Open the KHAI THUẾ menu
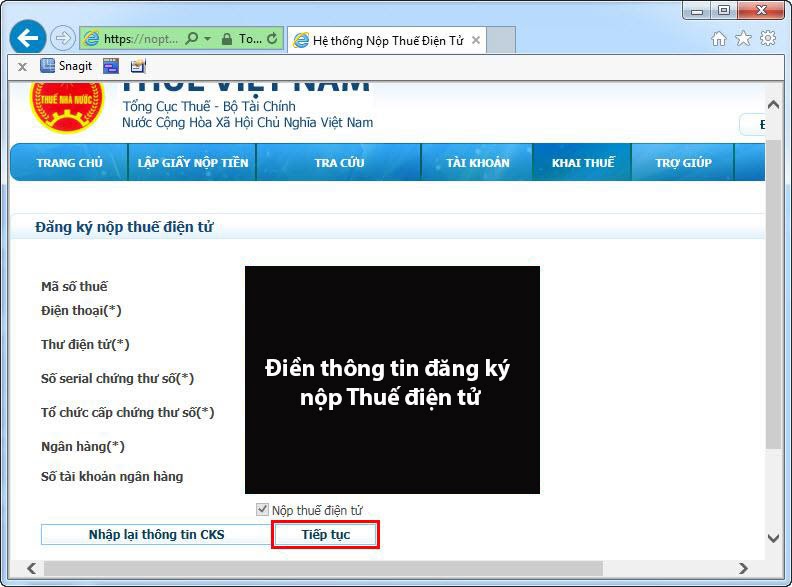The width and height of the screenshot is (792, 587). (x=583, y=163)
